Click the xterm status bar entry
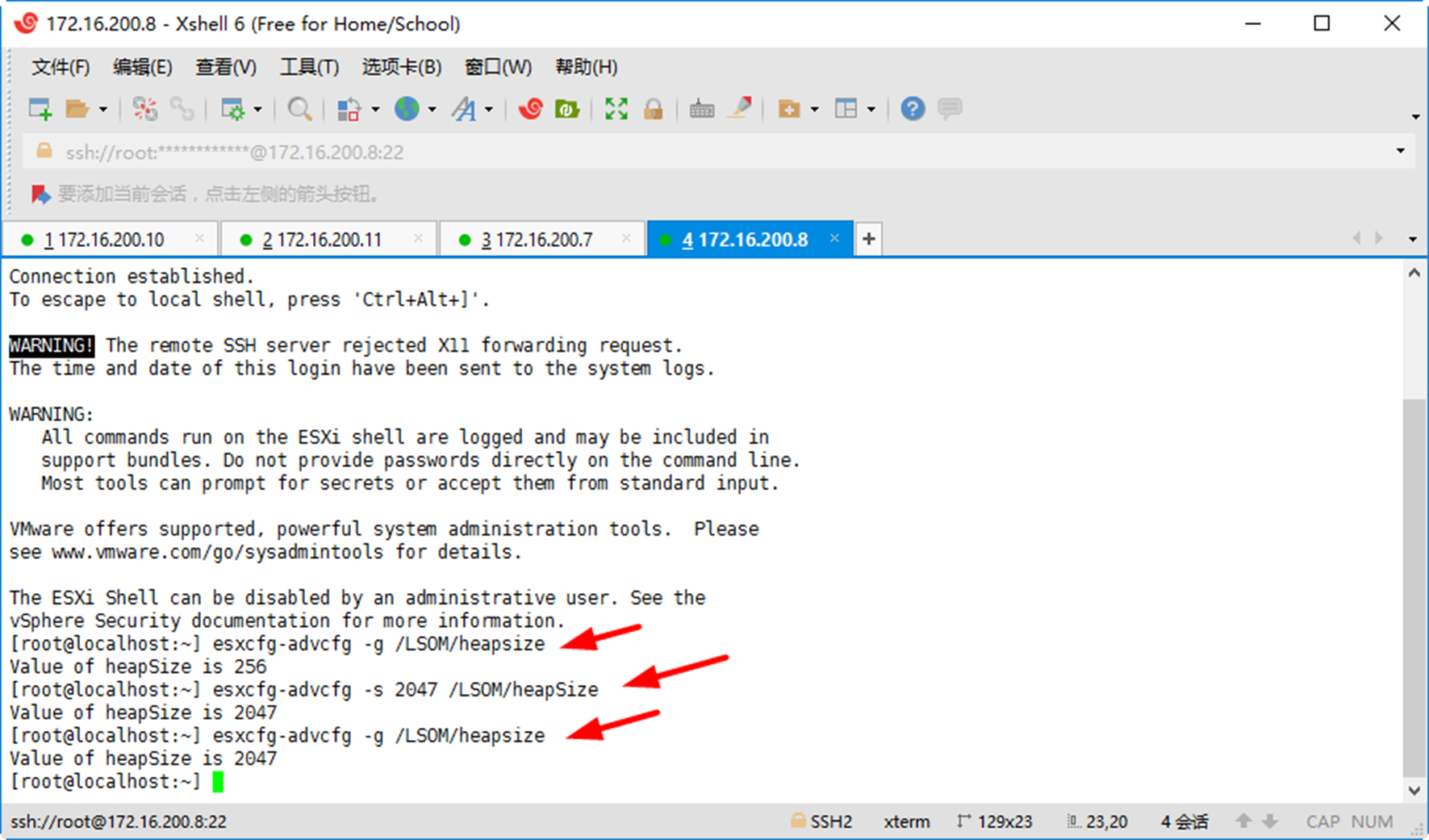 point(906,821)
